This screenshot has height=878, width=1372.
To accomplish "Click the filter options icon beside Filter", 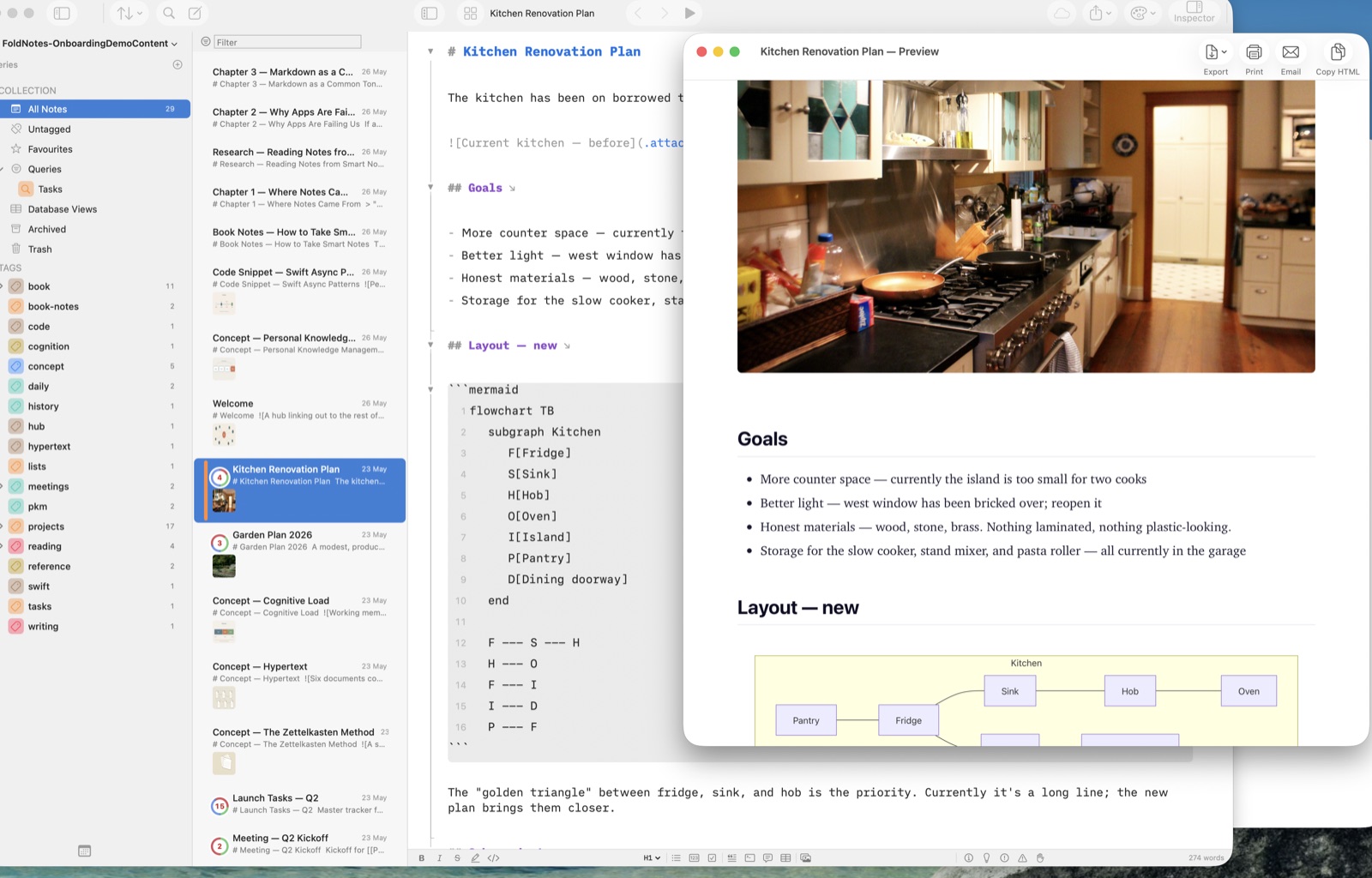I will coord(206,41).
